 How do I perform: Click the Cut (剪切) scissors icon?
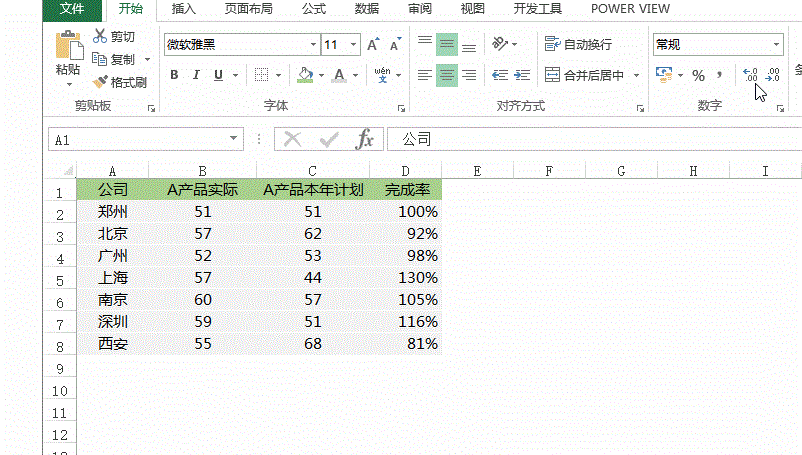click(x=100, y=37)
